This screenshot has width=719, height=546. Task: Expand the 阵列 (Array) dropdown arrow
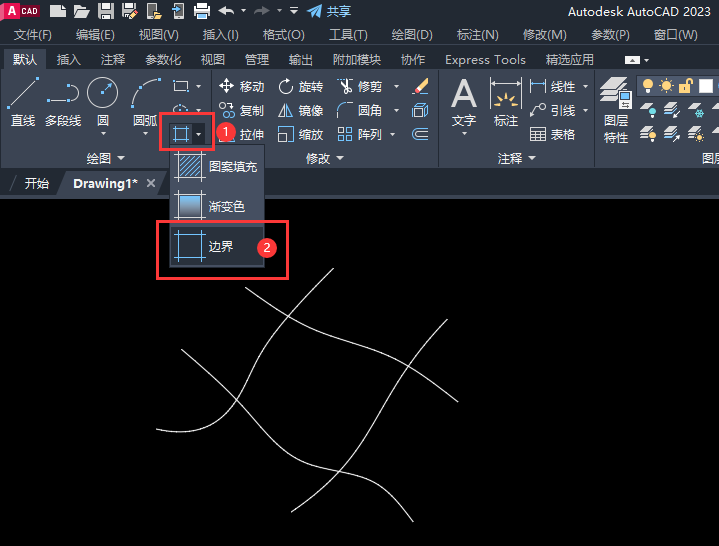393,134
